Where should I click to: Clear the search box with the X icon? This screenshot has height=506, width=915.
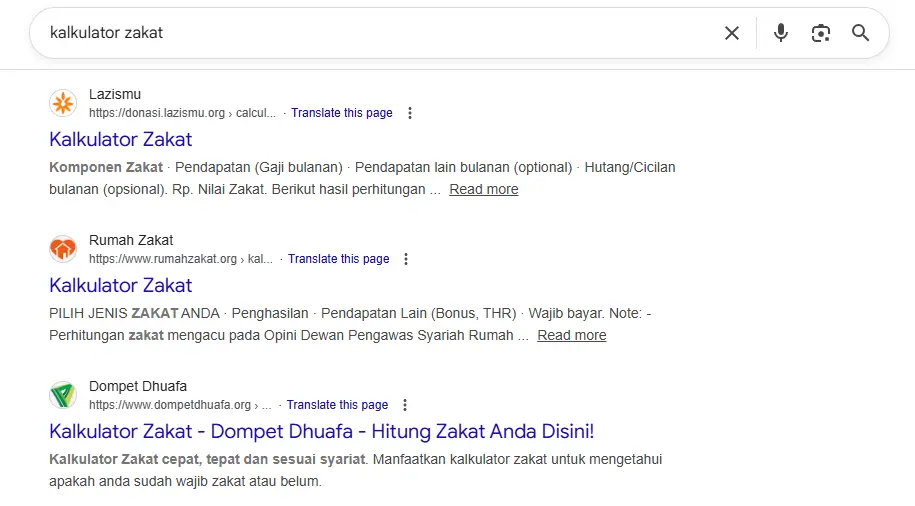tap(732, 33)
